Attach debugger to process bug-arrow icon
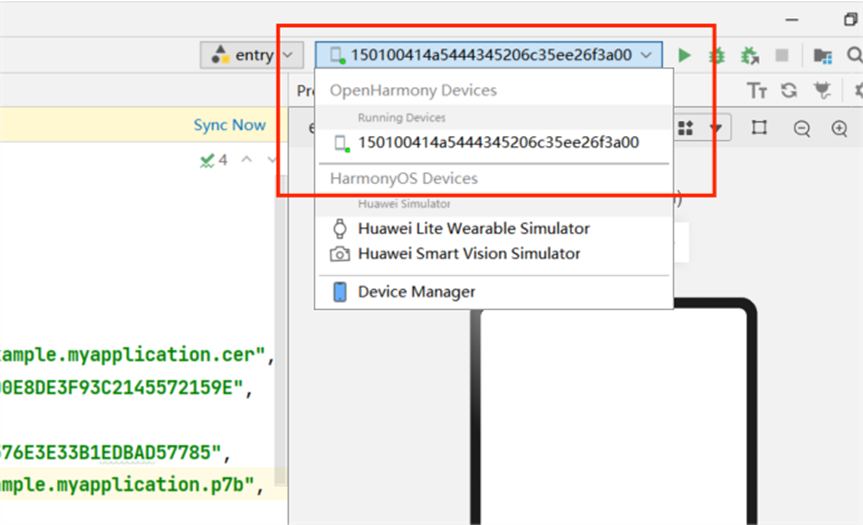The image size is (863, 525). coord(749,56)
